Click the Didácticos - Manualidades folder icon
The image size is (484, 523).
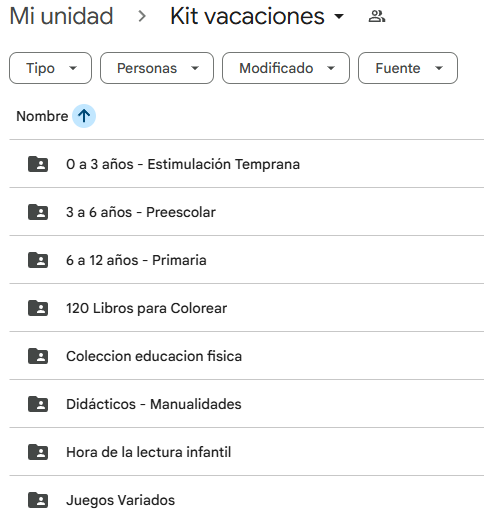pyautogui.click(x=38, y=404)
